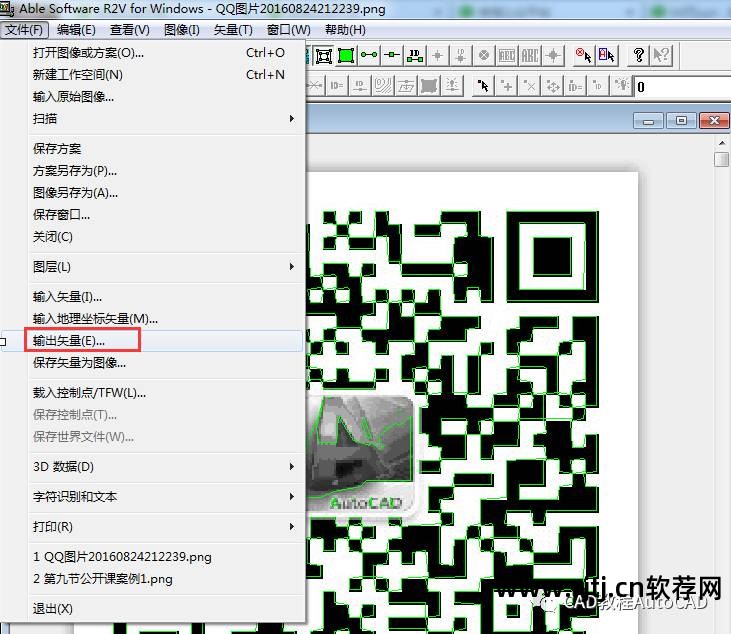Select the red-circle pointer delete tool
731x634 pixels.
[584, 56]
